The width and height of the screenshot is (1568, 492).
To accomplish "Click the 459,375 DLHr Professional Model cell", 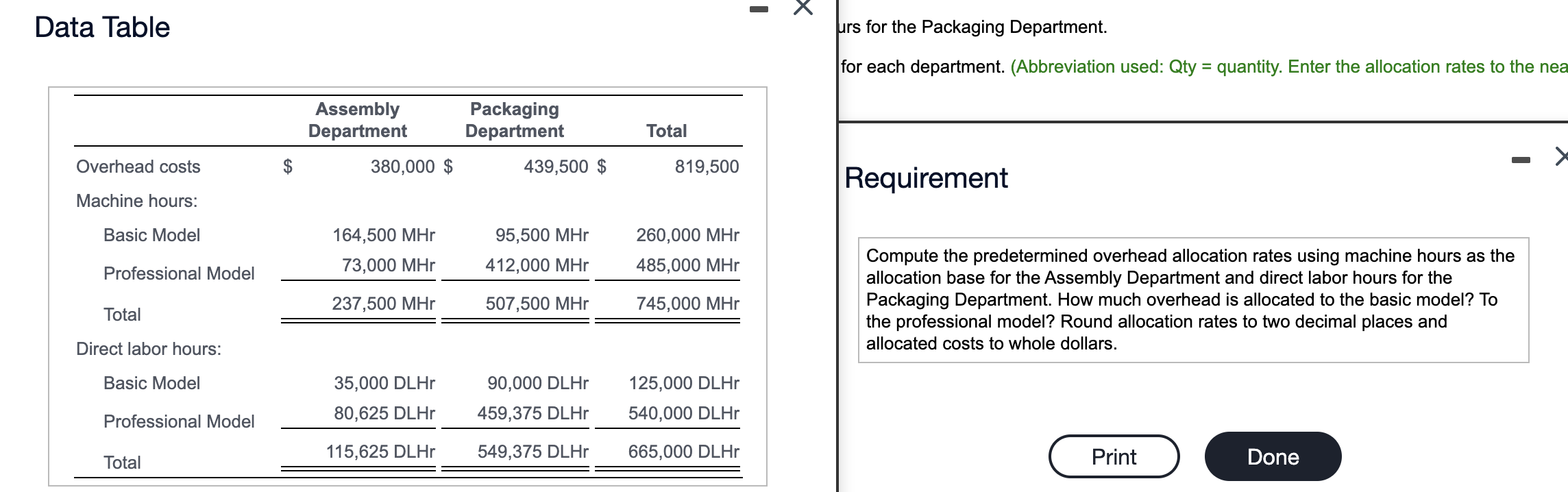I will [x=532, y=413].
